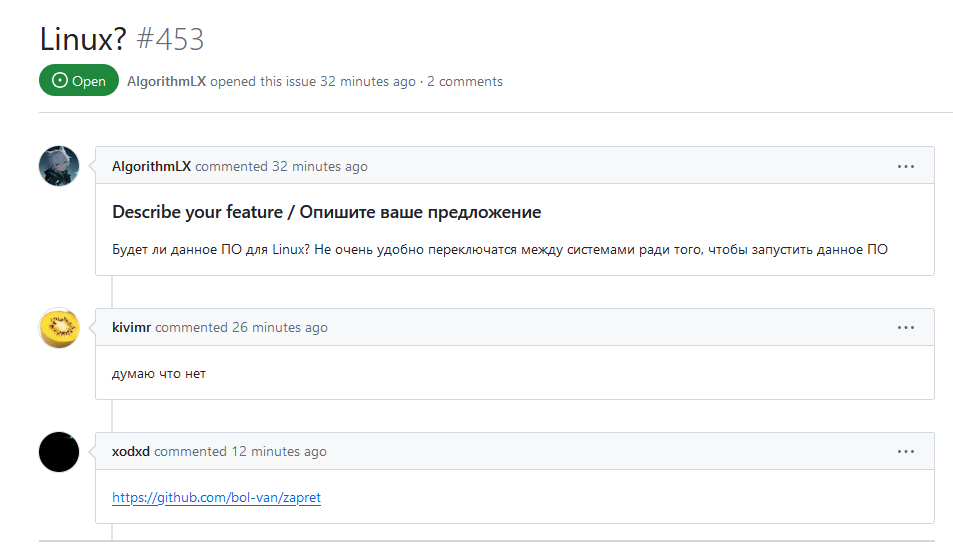953x556 pixels.
Task: Click the "2 comments" count text
Action: point(465,82)
